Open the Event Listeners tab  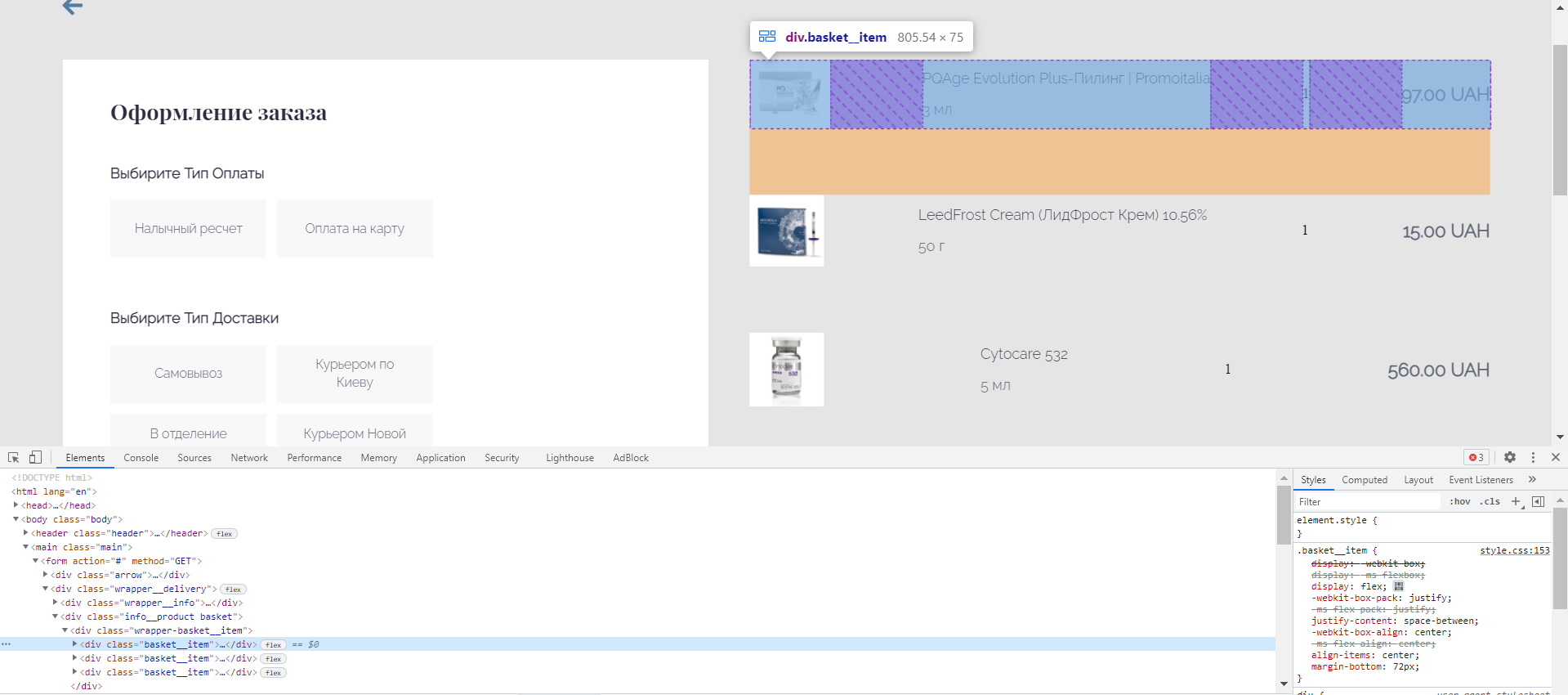[x=1481, y=480]
